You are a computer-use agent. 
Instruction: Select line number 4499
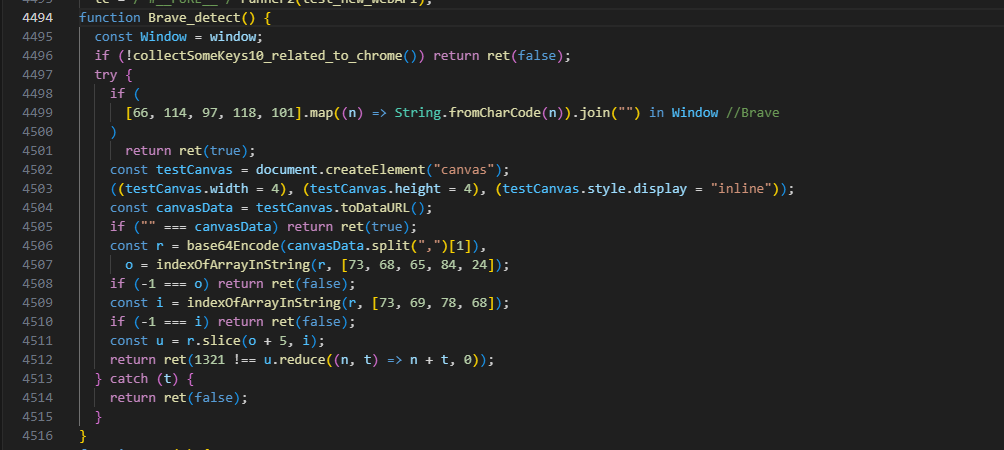click(37, 113)
